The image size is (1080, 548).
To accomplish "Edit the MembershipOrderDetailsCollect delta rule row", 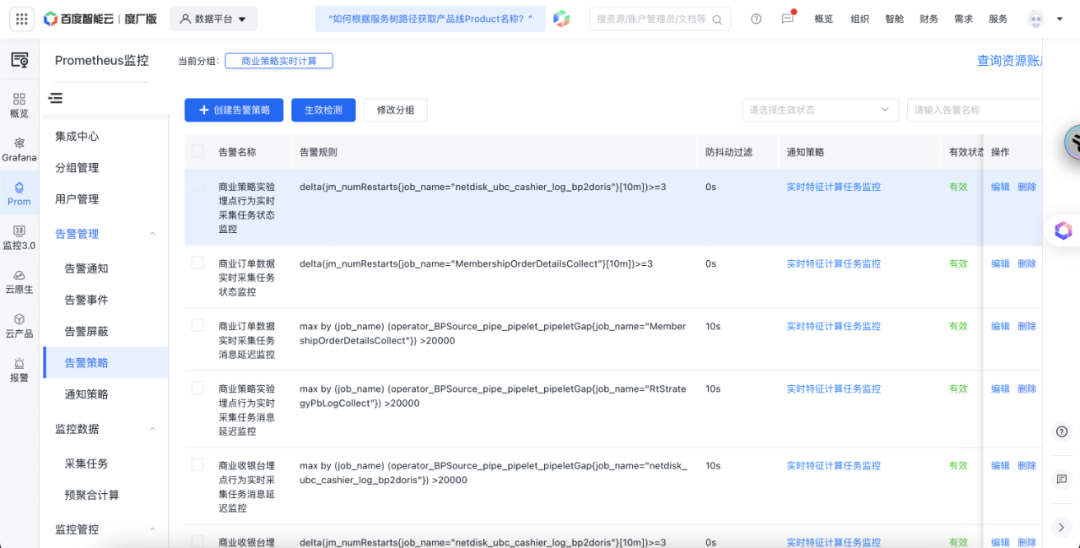I will pyautogui.click(x=1000, y=264).
